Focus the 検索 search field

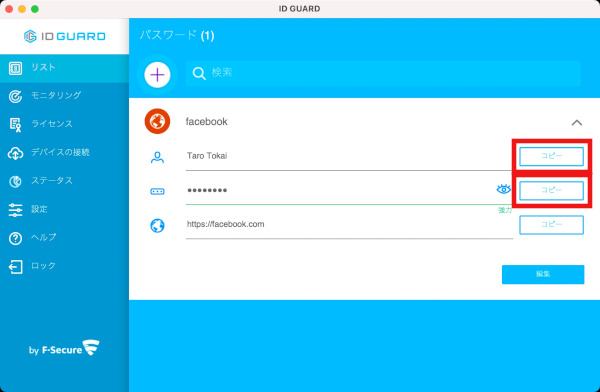[x=383, y=73]
